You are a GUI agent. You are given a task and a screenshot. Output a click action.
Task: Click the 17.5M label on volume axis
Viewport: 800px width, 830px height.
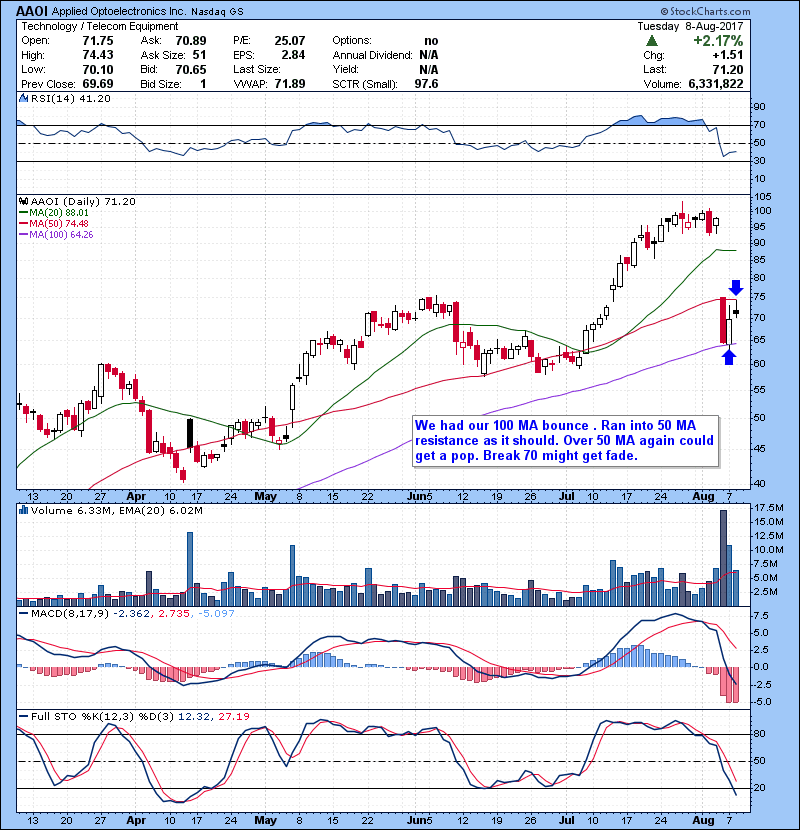point(769,508)
